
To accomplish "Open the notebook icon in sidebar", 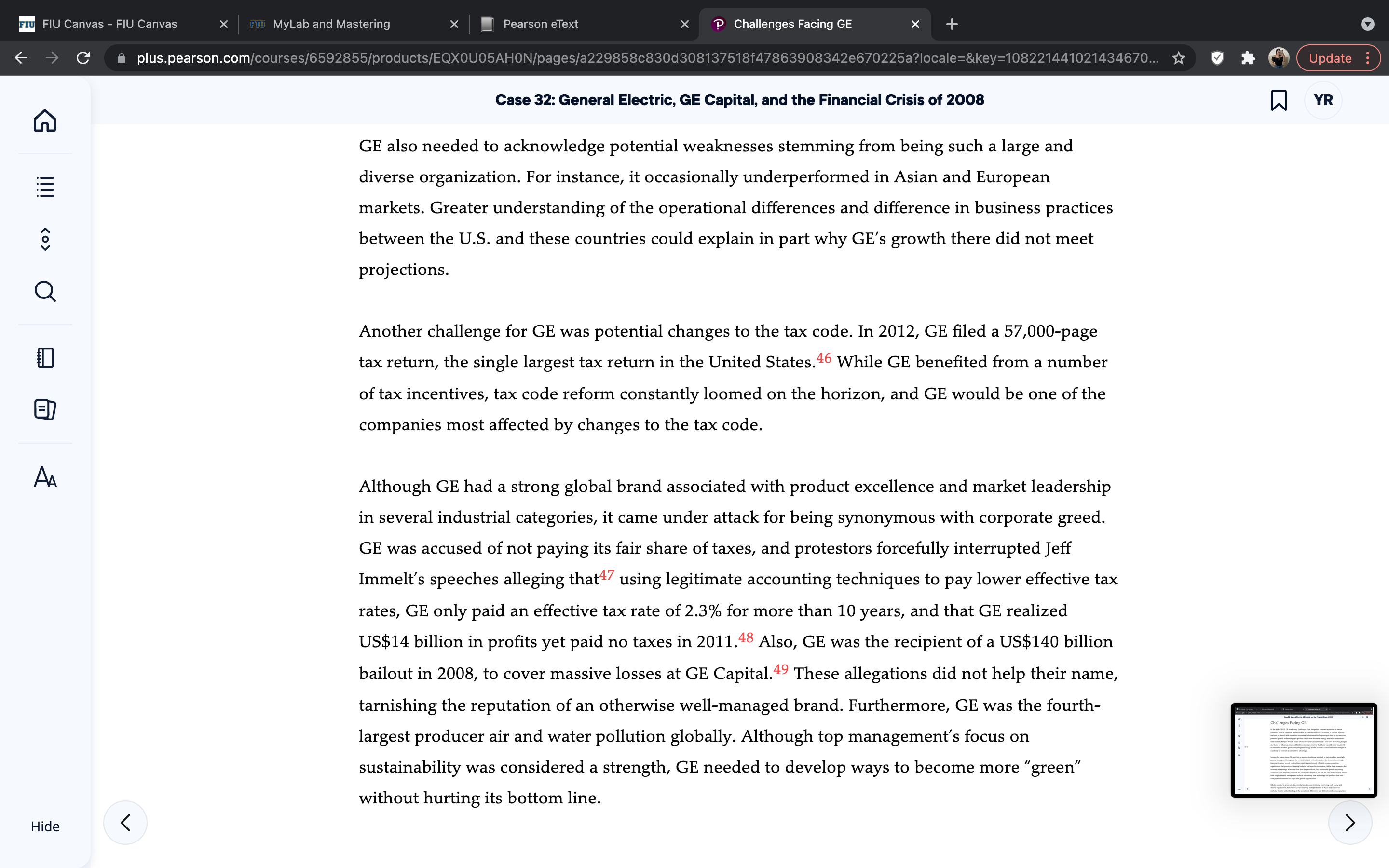I will point(45,358).
